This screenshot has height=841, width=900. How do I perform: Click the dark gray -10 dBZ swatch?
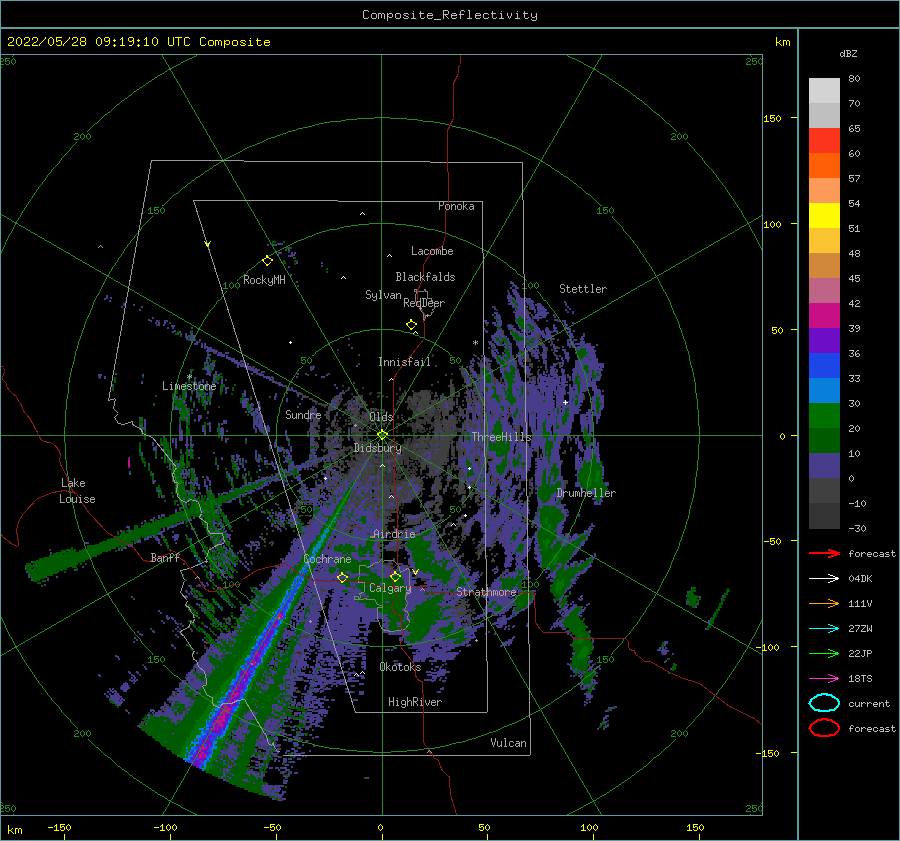[824, 491]
